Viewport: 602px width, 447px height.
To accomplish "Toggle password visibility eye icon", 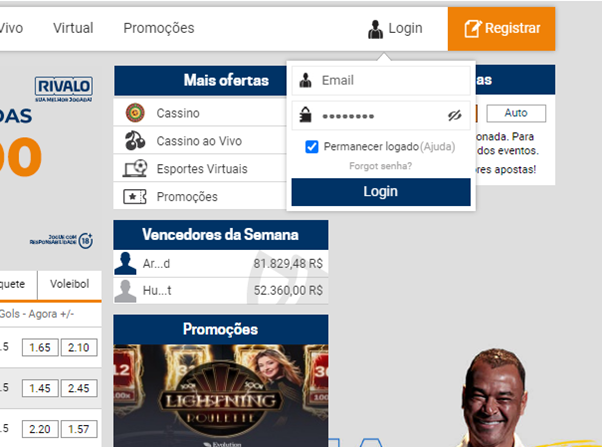I will 455,115.
